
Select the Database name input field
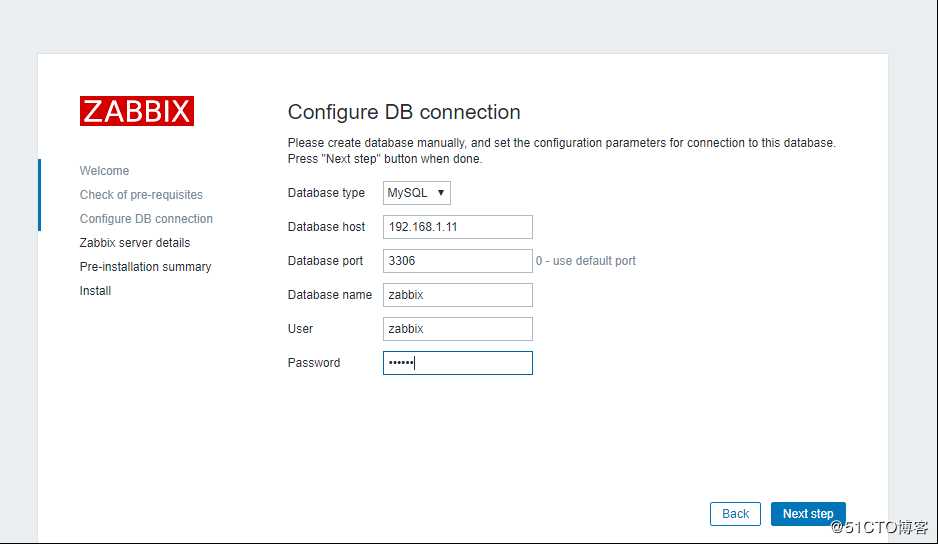458,295
